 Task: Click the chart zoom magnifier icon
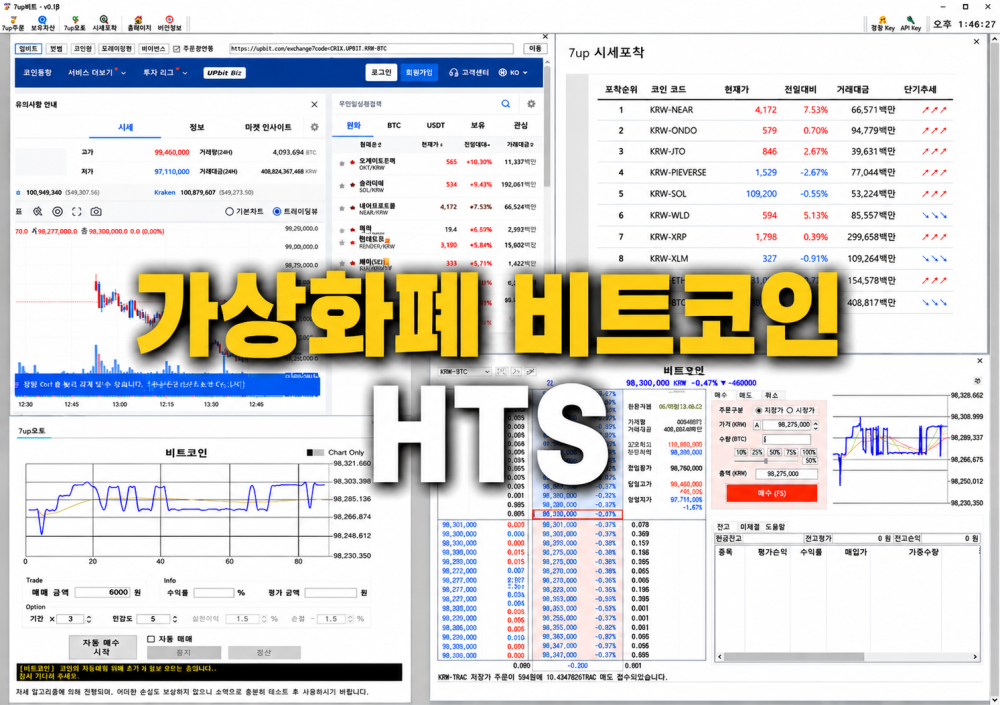pos(38,211)
